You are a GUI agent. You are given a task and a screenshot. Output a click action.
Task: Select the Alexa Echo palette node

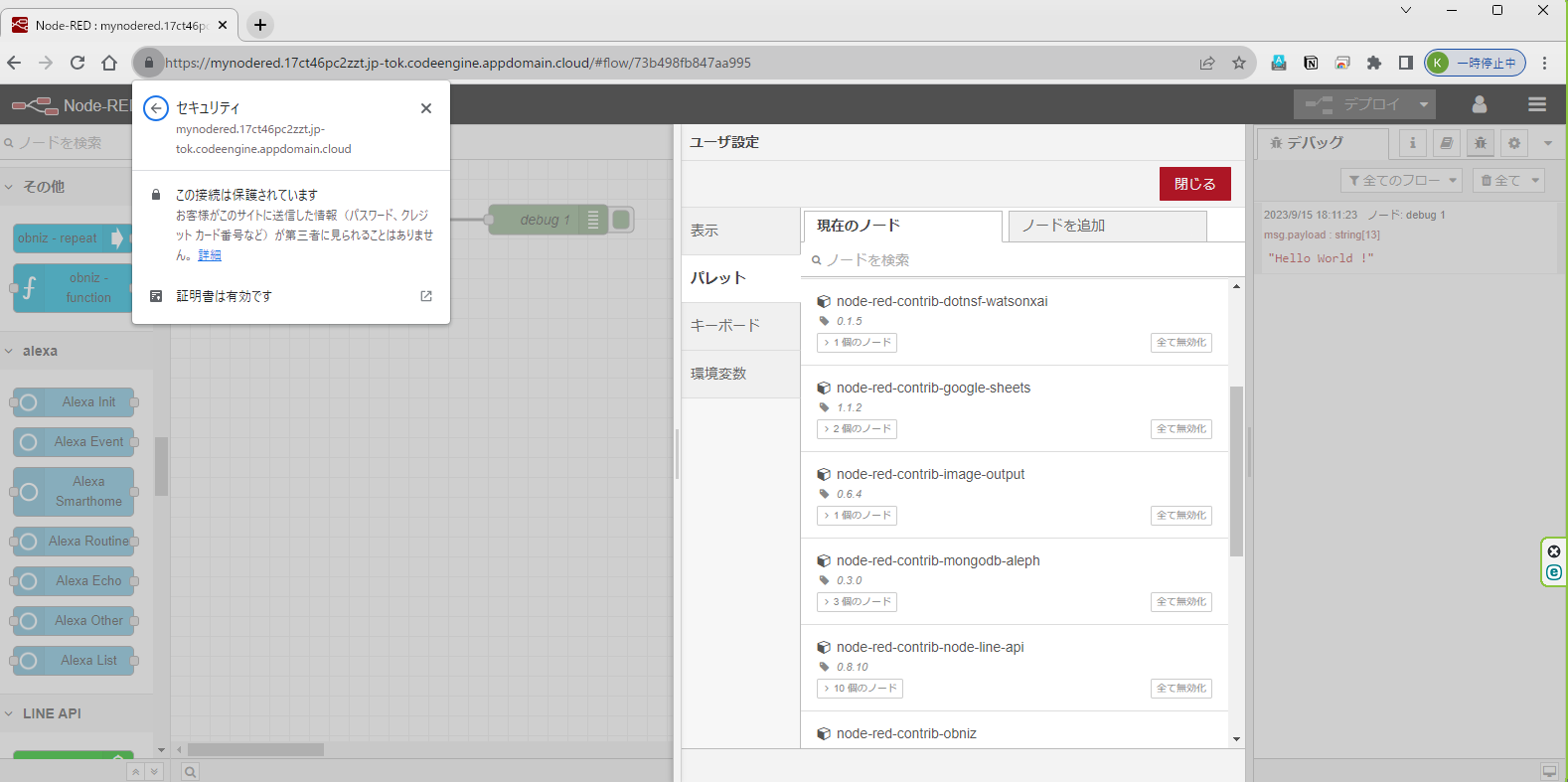pyautogui.click(x=74, y=581)
